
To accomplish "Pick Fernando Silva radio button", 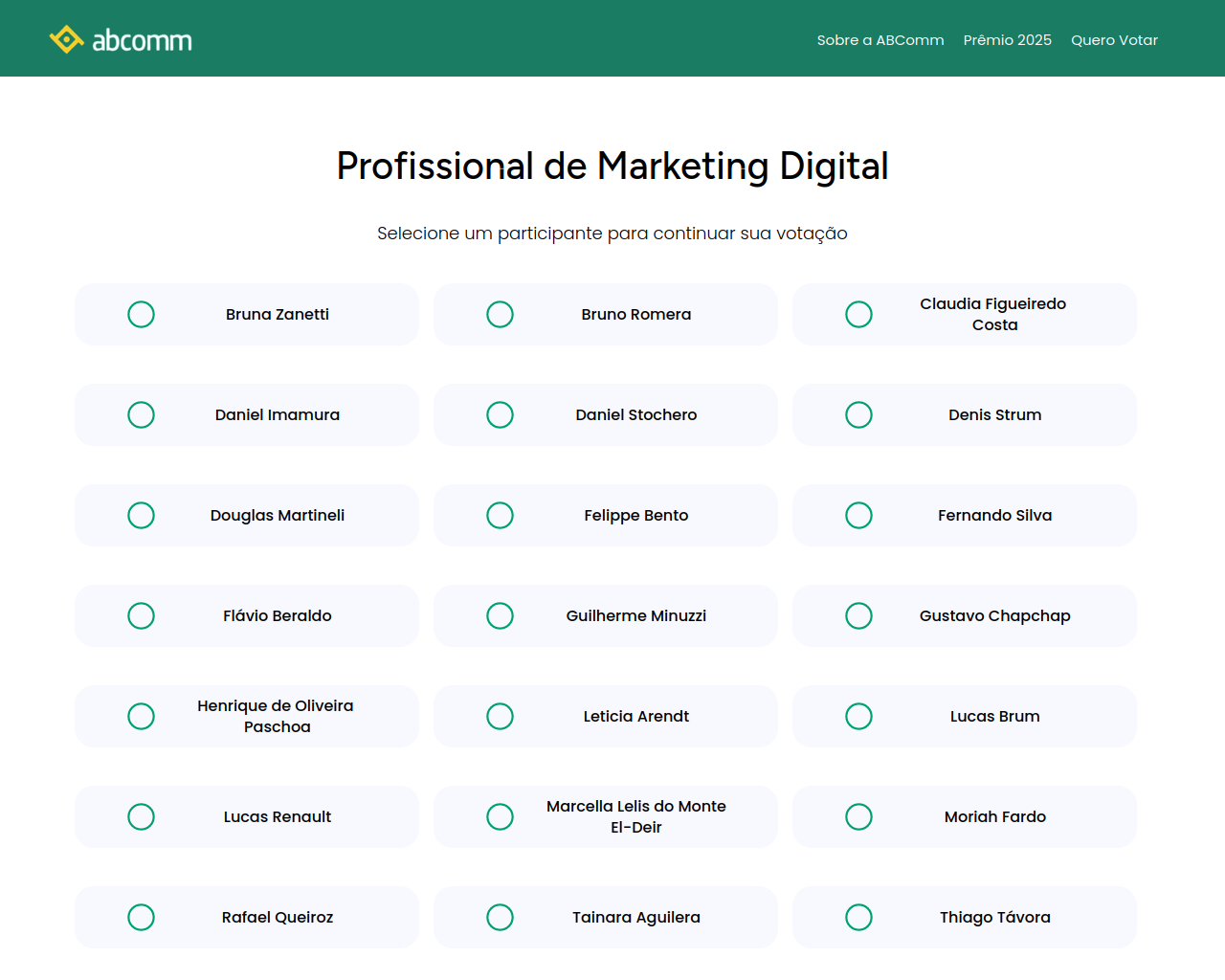I will pos(858,515).
